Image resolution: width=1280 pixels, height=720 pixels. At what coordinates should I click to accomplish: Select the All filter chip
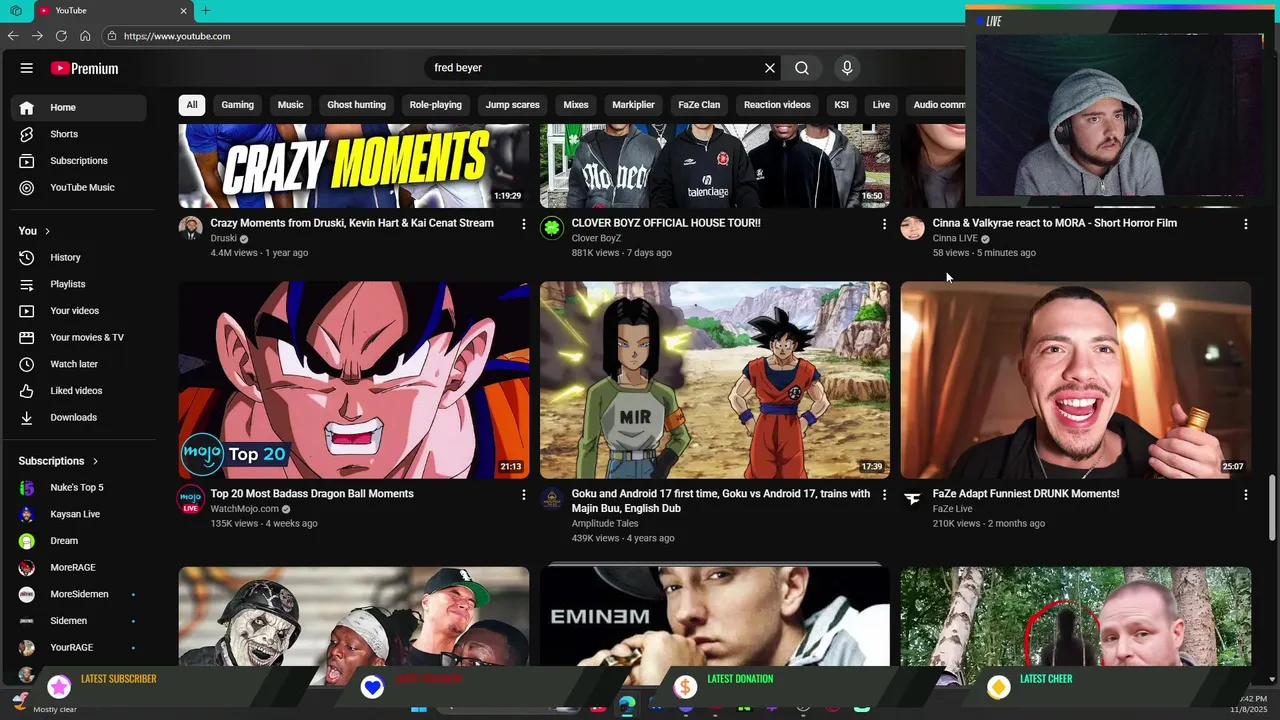point(192,105)
